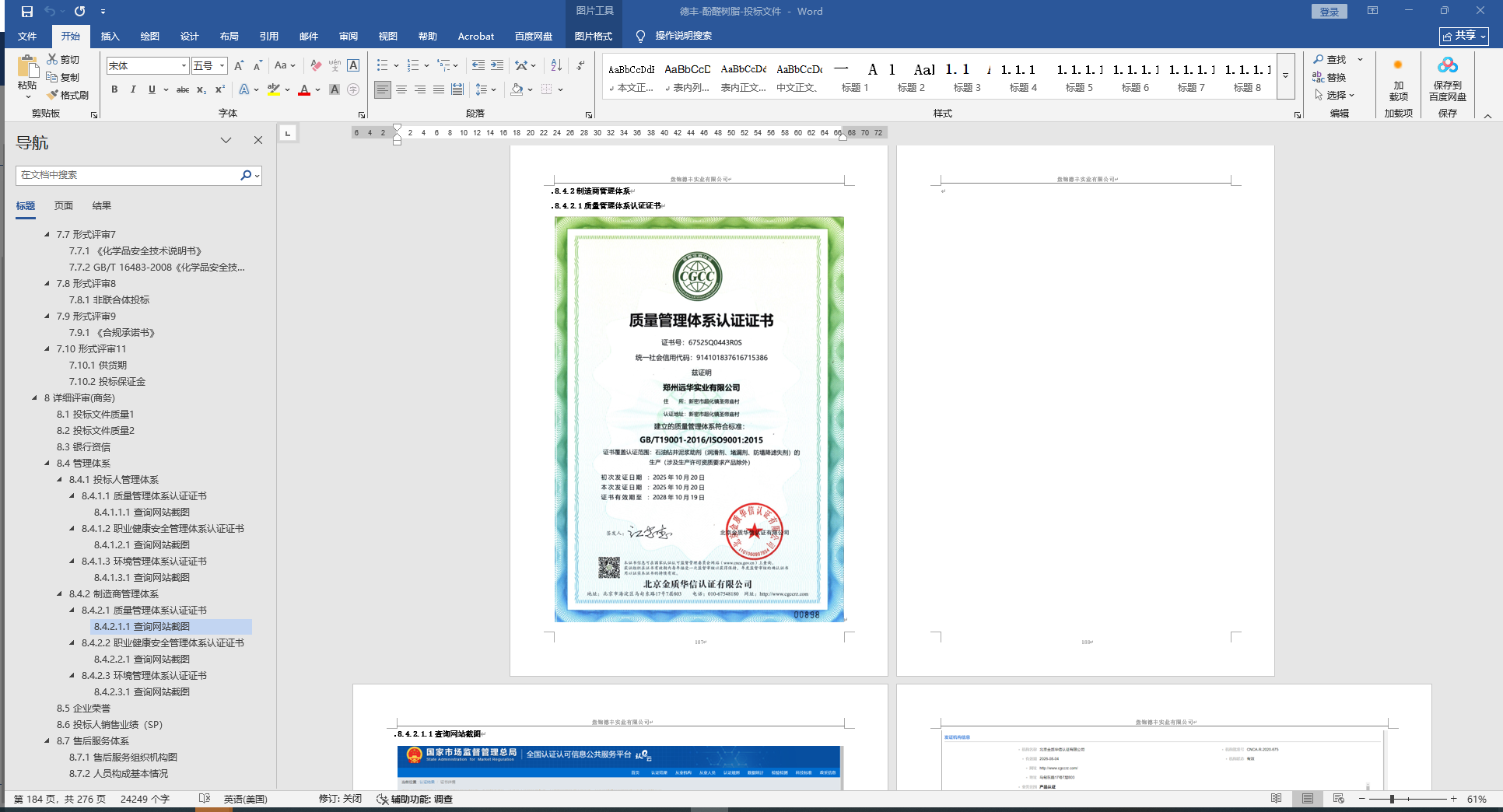Open the font size dropdown
The height and width of the screenshot is (812, 1503).
click(x=222, y=66)
